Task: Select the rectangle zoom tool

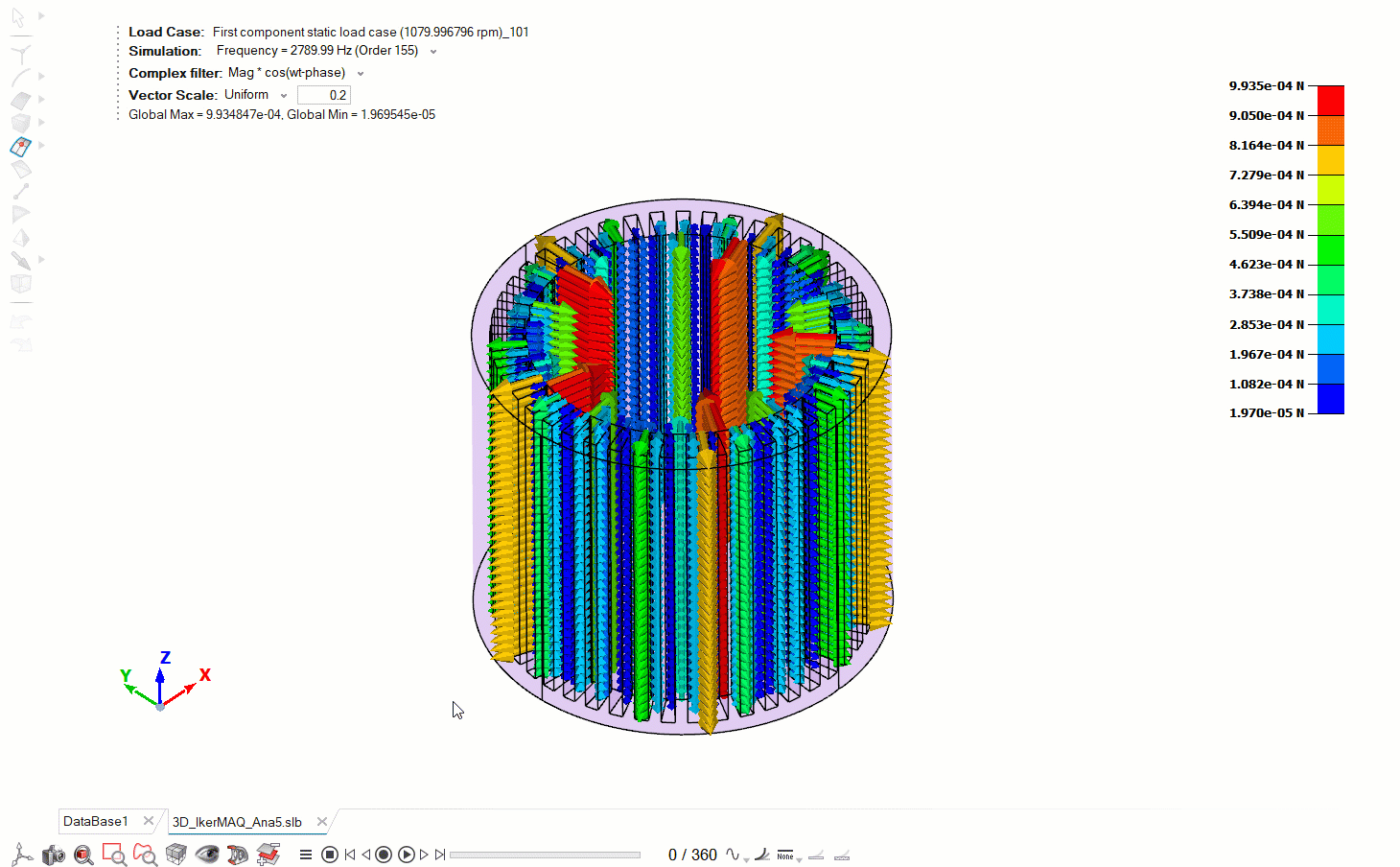Action: pos(114,855)
